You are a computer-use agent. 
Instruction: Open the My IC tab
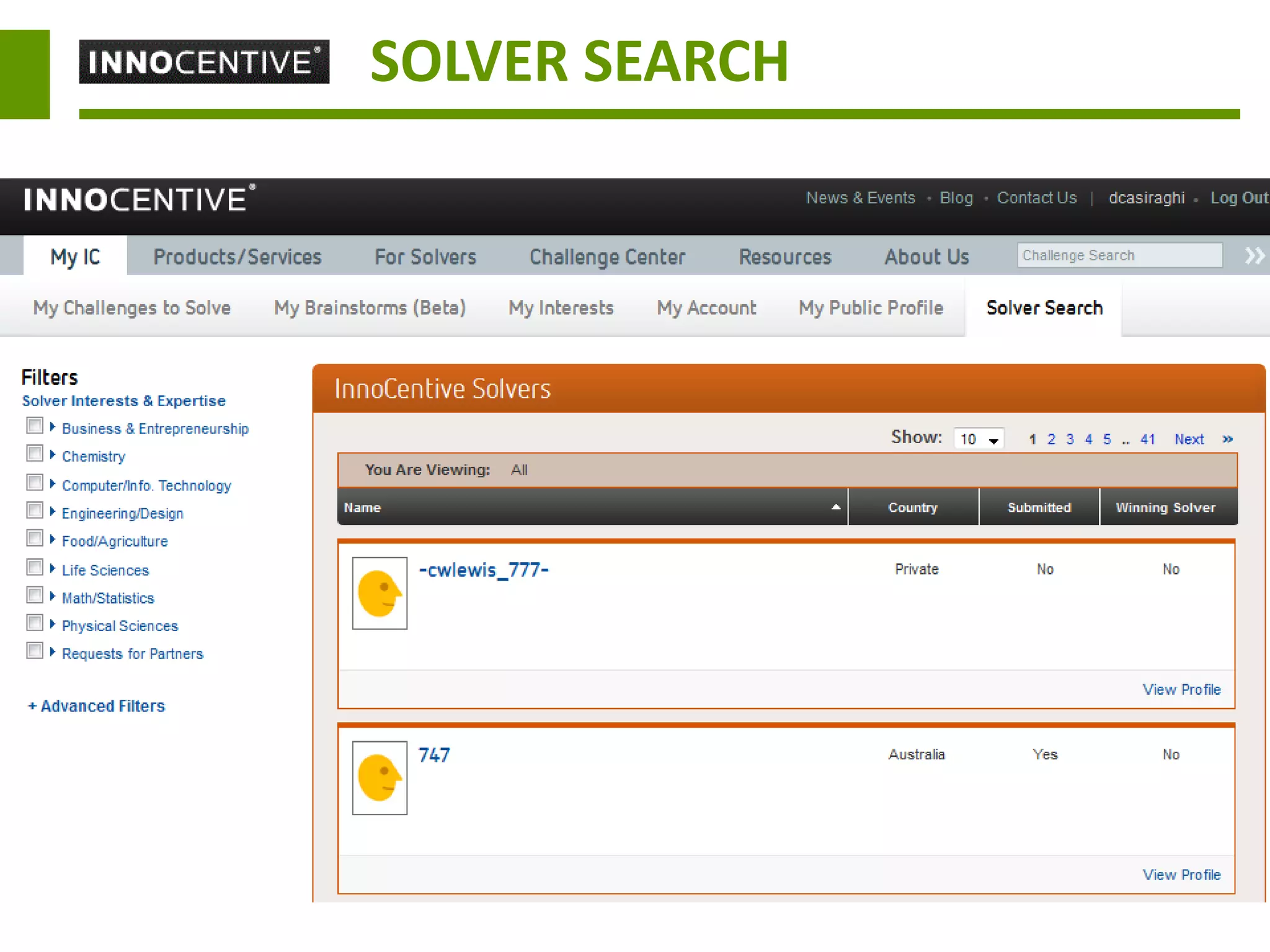(x=75, y=257)
